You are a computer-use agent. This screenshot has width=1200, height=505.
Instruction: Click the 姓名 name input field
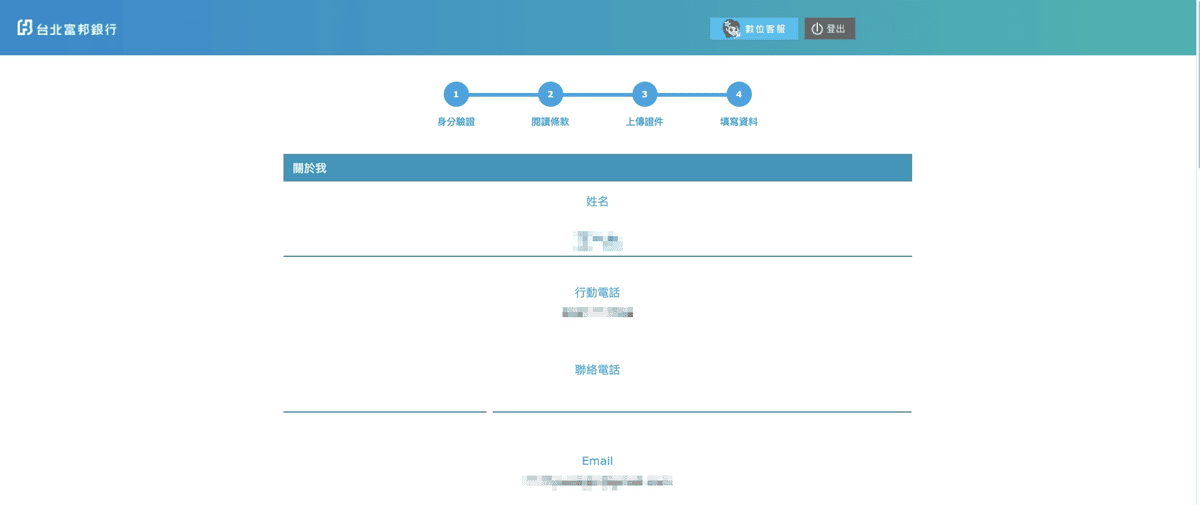597,241
